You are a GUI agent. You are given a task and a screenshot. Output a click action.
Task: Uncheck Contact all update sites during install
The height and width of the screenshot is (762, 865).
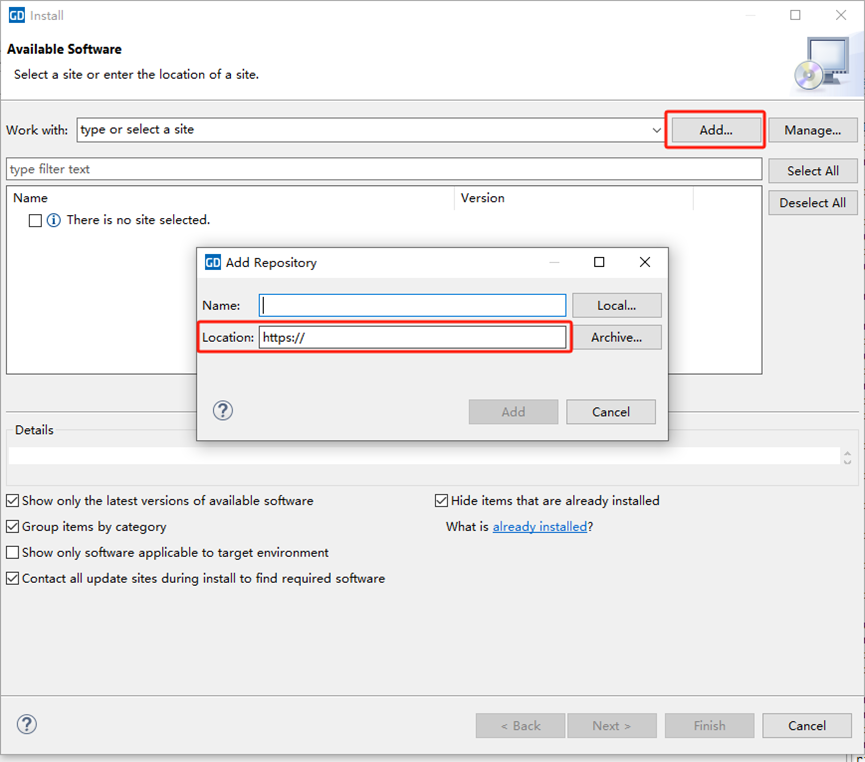tap(13, 579)
